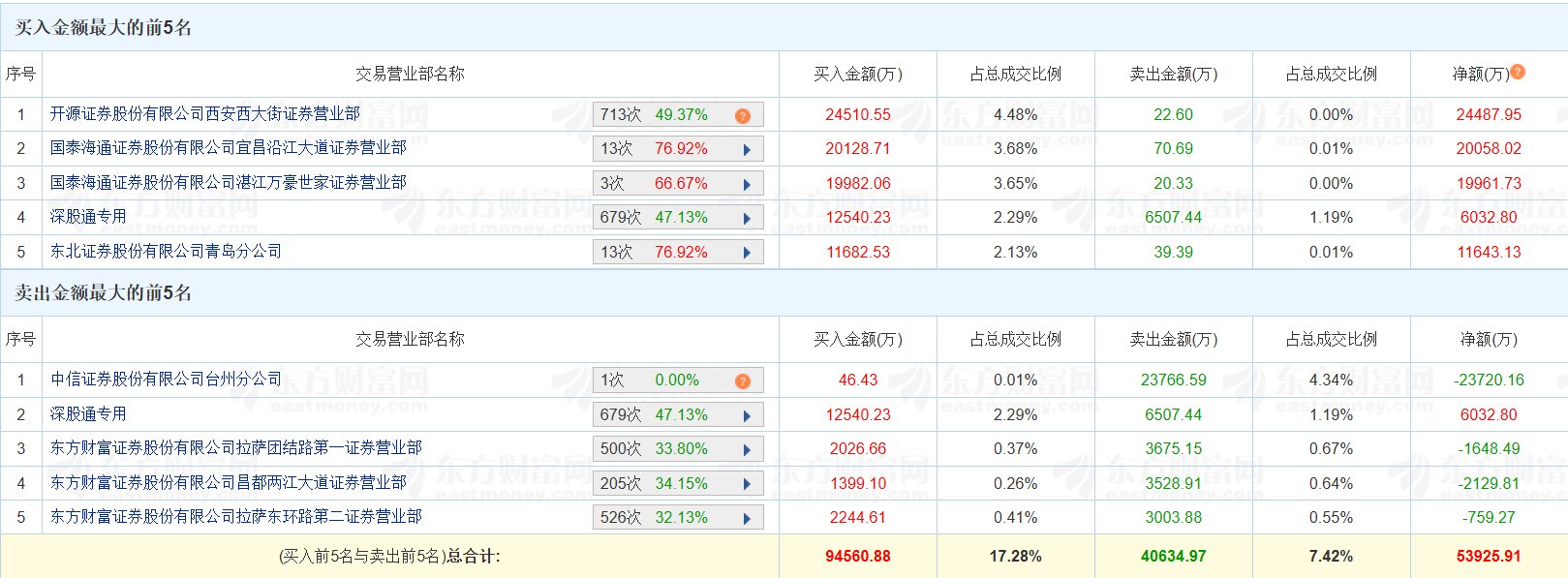The width and height of the screenshot is (1568, 578).
Task: Expand arrow for 国泰海通湛江万豪世家 row
Action: pyautogui.click(x=747, y=184)
